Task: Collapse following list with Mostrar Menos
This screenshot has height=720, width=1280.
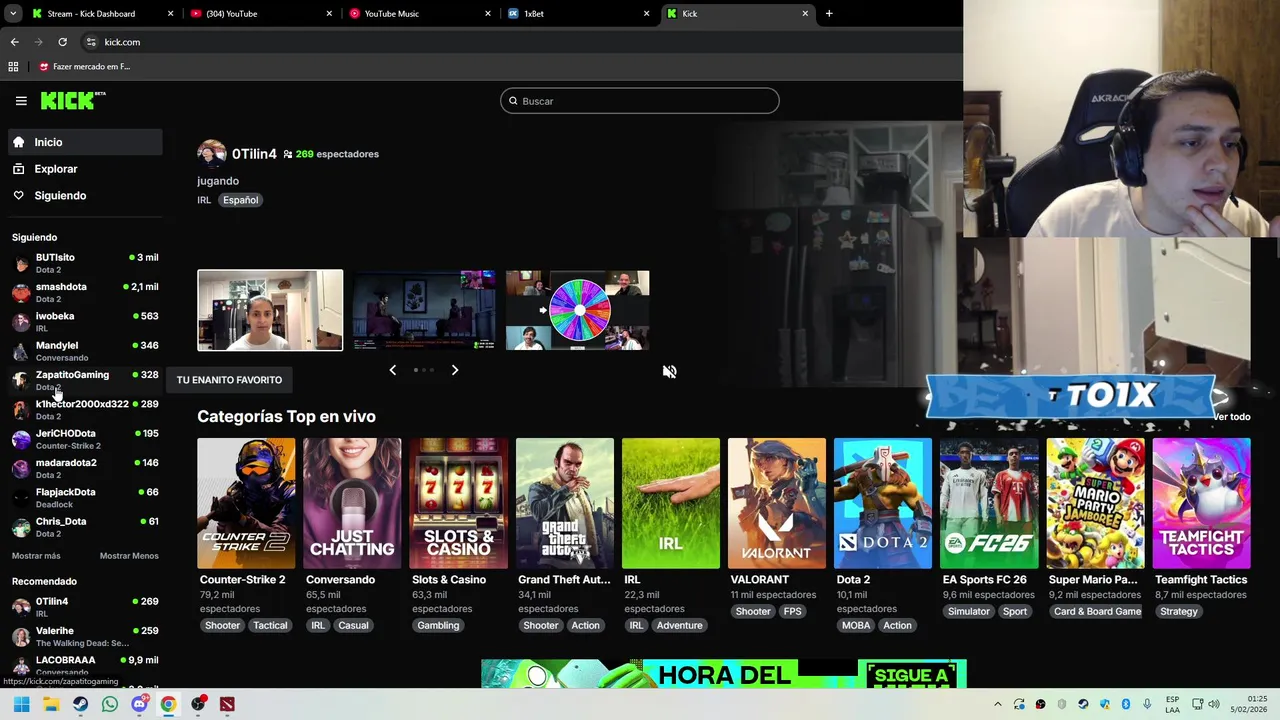Action: [x=129, y=556]
